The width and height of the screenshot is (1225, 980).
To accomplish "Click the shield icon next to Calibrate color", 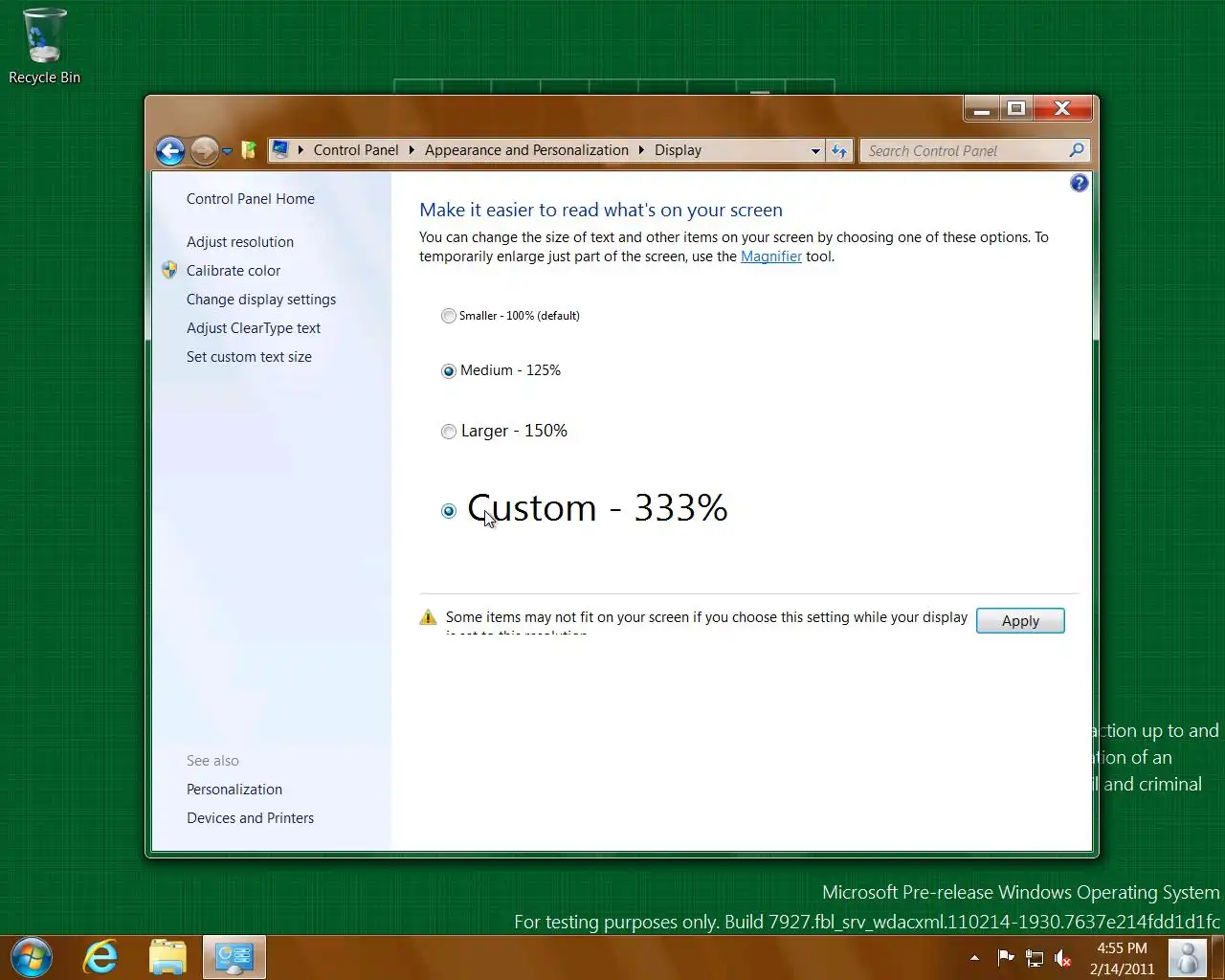I will point(169,270).
